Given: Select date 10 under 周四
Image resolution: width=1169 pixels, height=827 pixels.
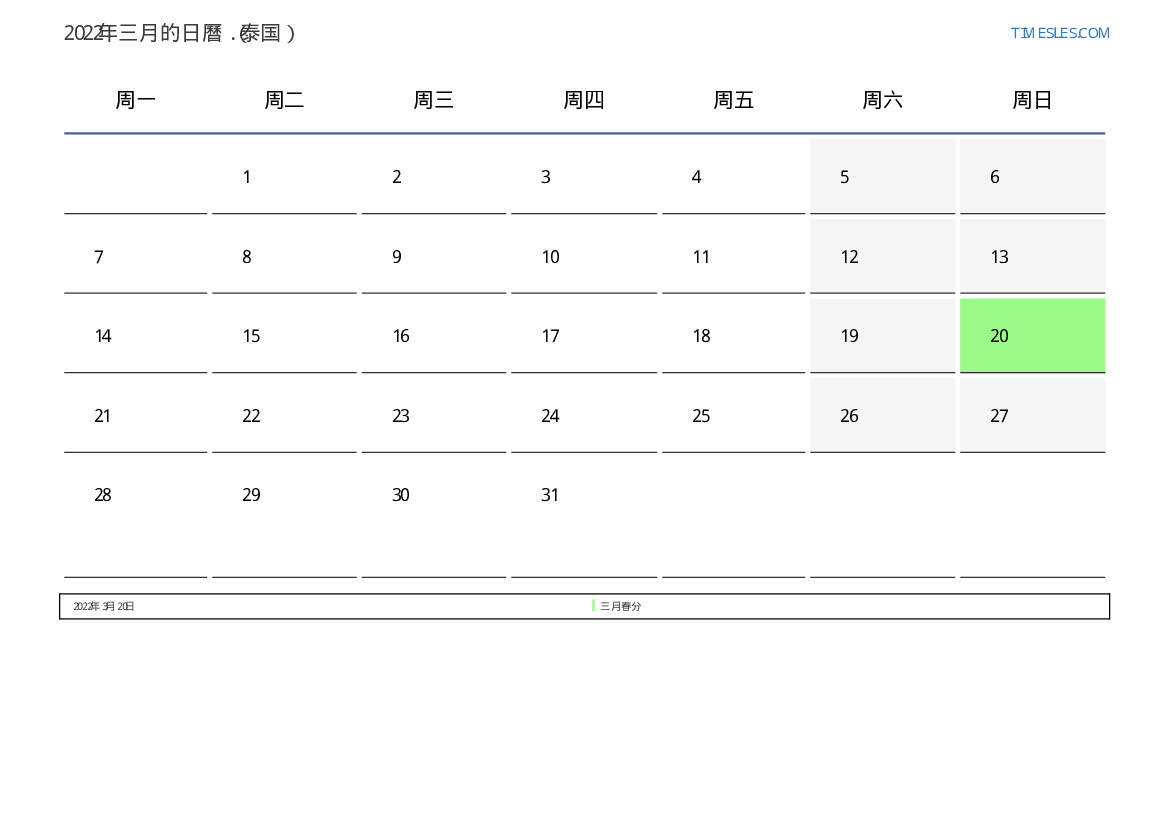Looking at the screenshot, I should 583,257.
